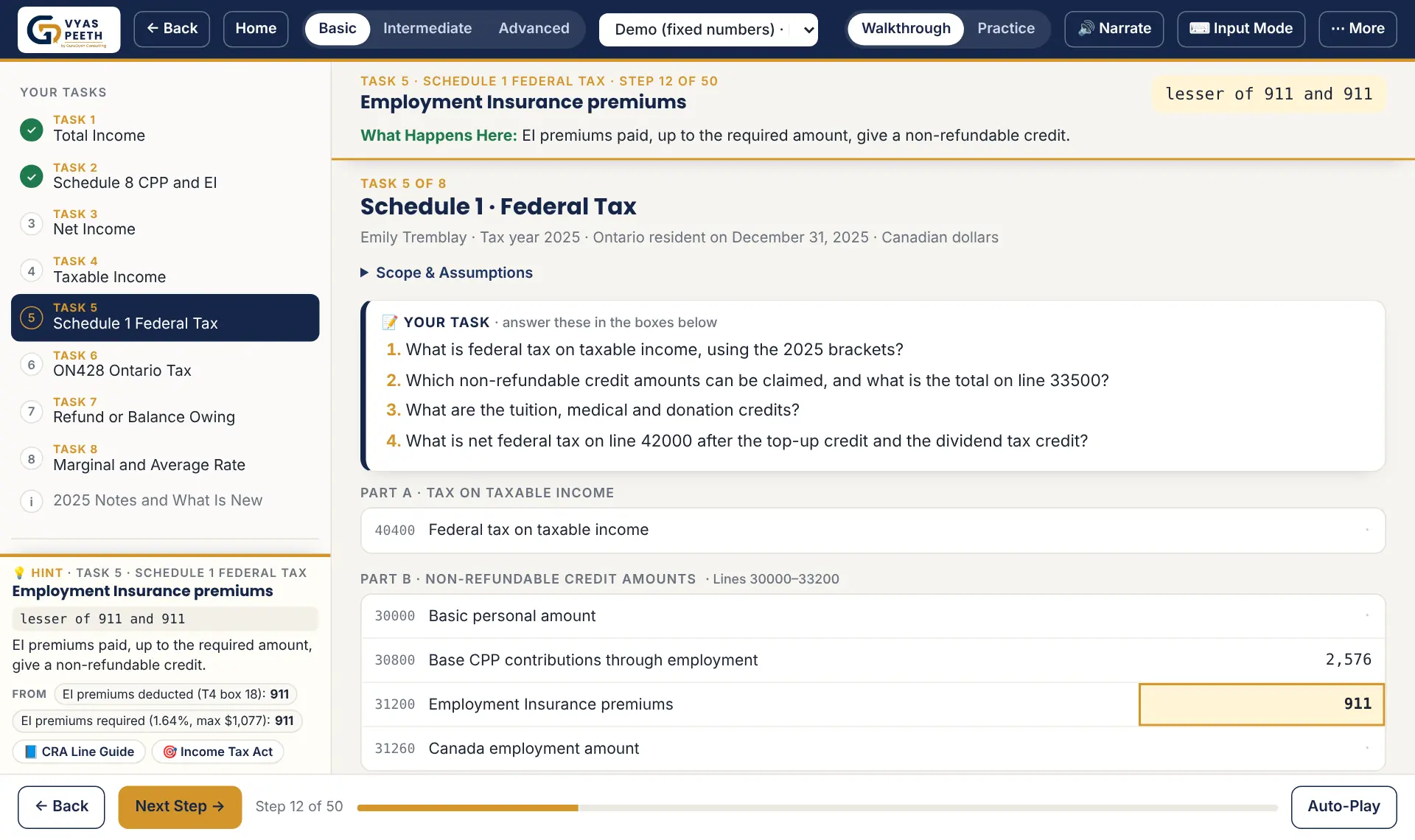Switch to Advanced level
Image resolution: width=1415 pixels, height=840 pixels.
534,29
